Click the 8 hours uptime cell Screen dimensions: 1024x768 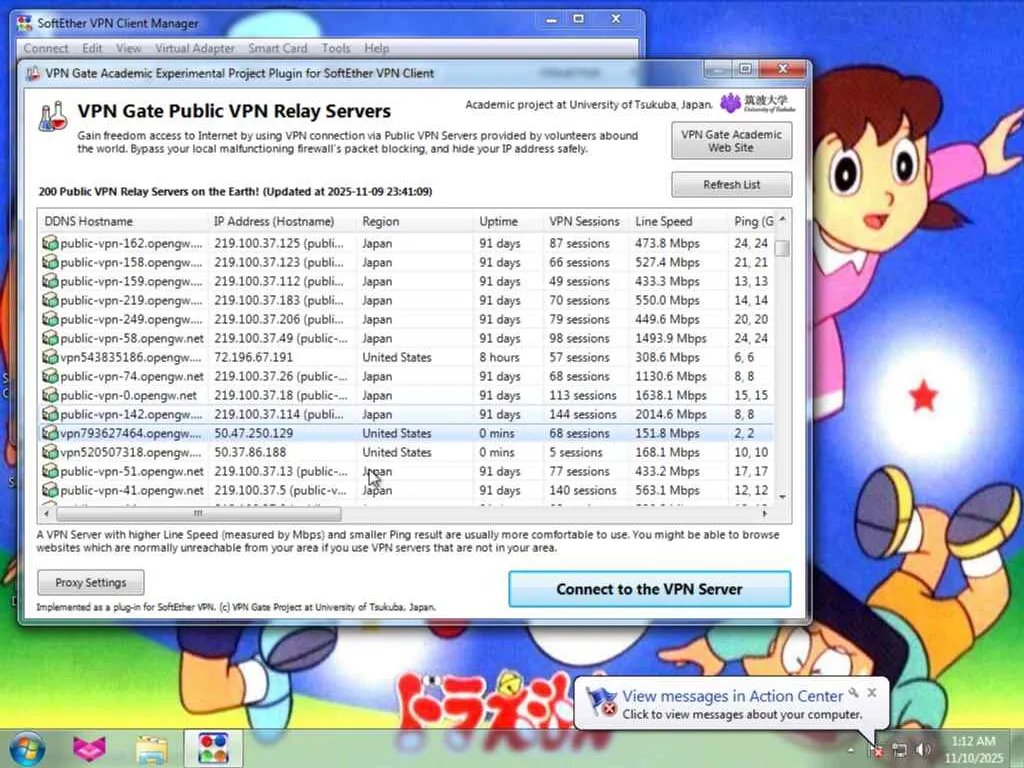tap(500, 357)
